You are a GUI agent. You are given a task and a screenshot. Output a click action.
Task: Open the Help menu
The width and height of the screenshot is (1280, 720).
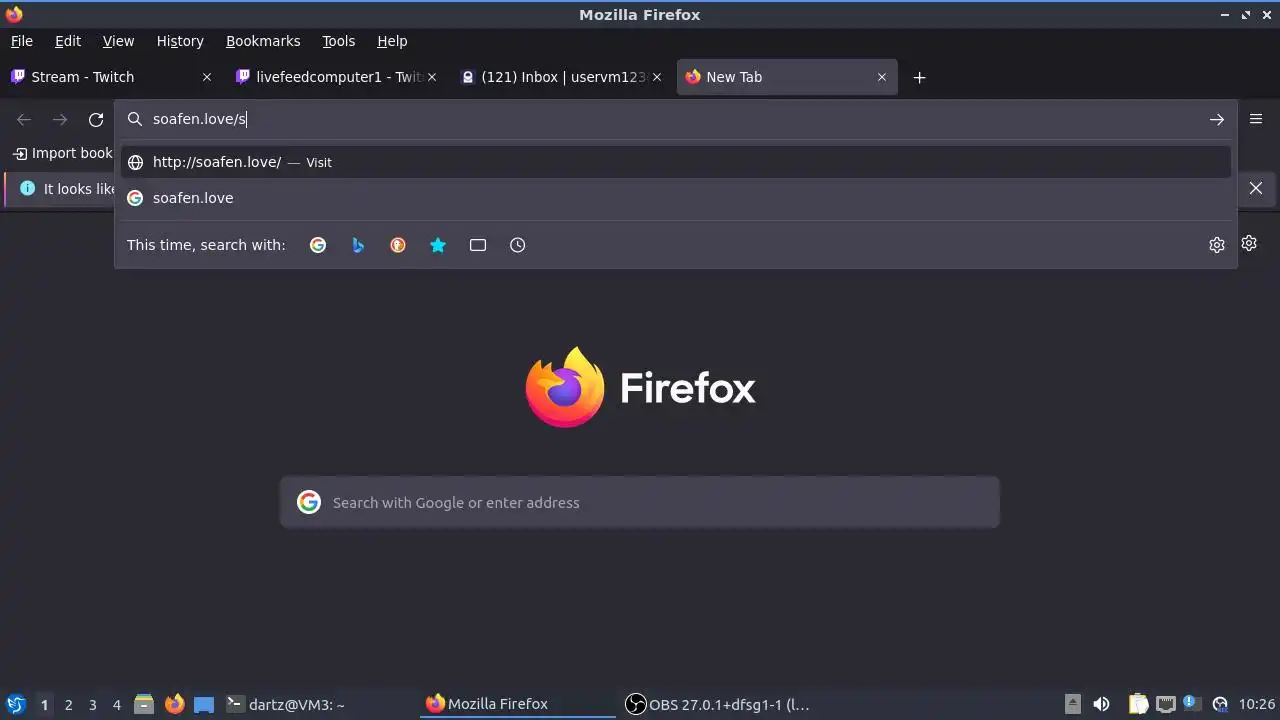[x=392, y=41]
